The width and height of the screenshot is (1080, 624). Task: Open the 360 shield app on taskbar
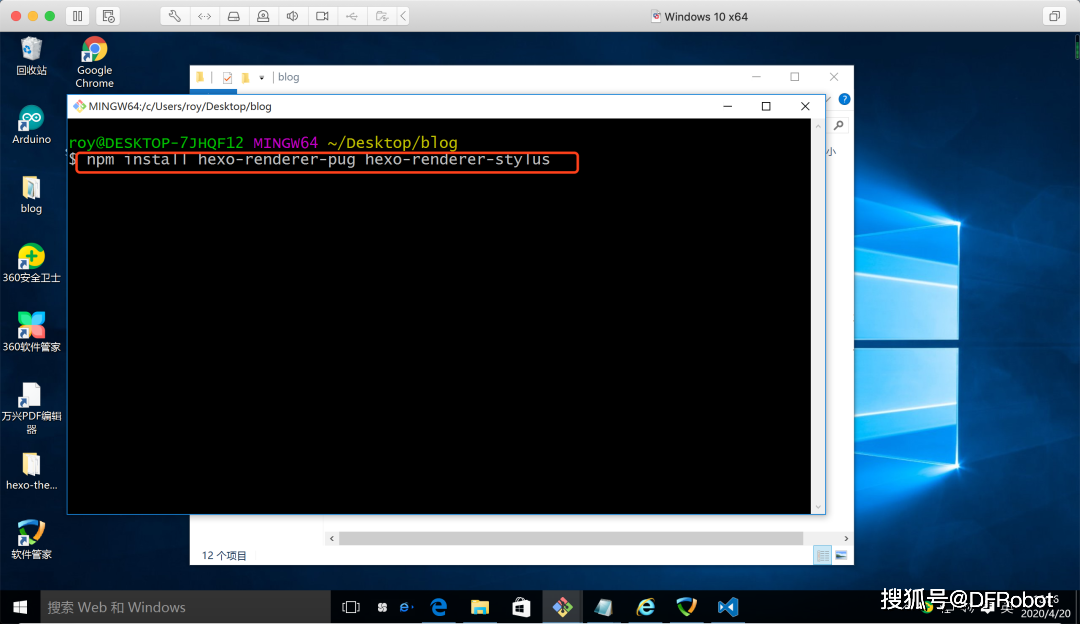(687, 607)
